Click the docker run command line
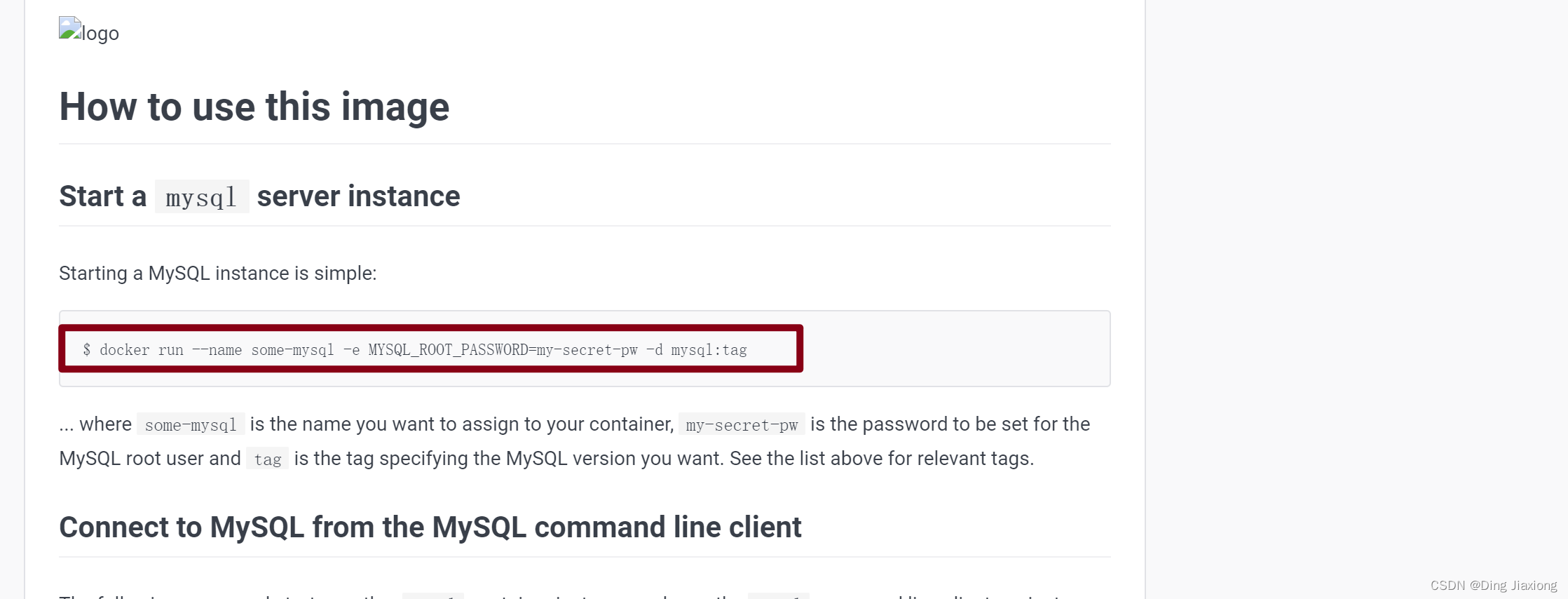The width and height of the screenshot is (1568, 599). pyautogui.click(x=415, y=349)
